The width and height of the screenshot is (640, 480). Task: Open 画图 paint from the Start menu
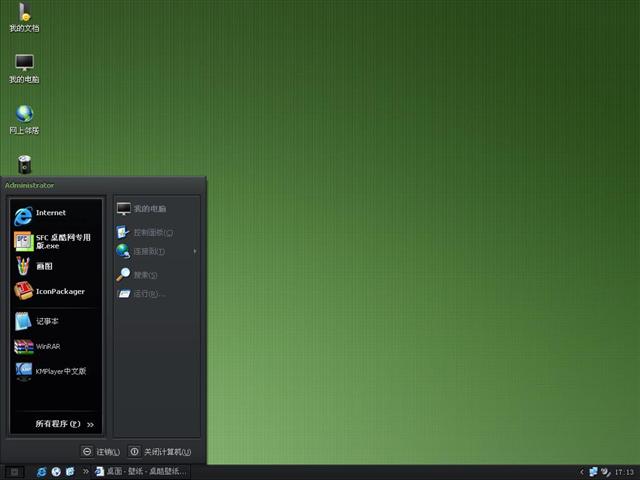click(55, 266)
